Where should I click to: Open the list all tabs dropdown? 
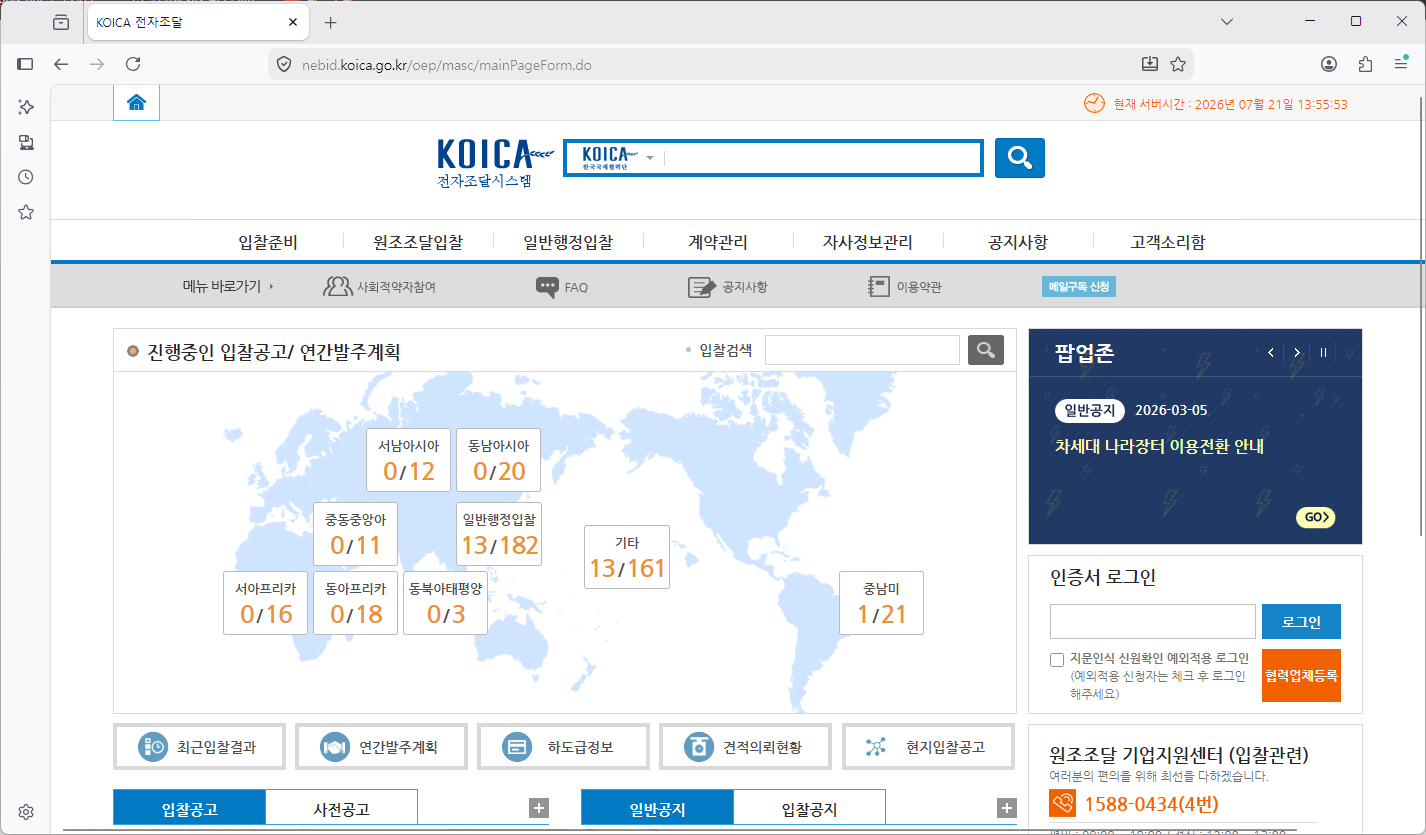(1228, 21)
